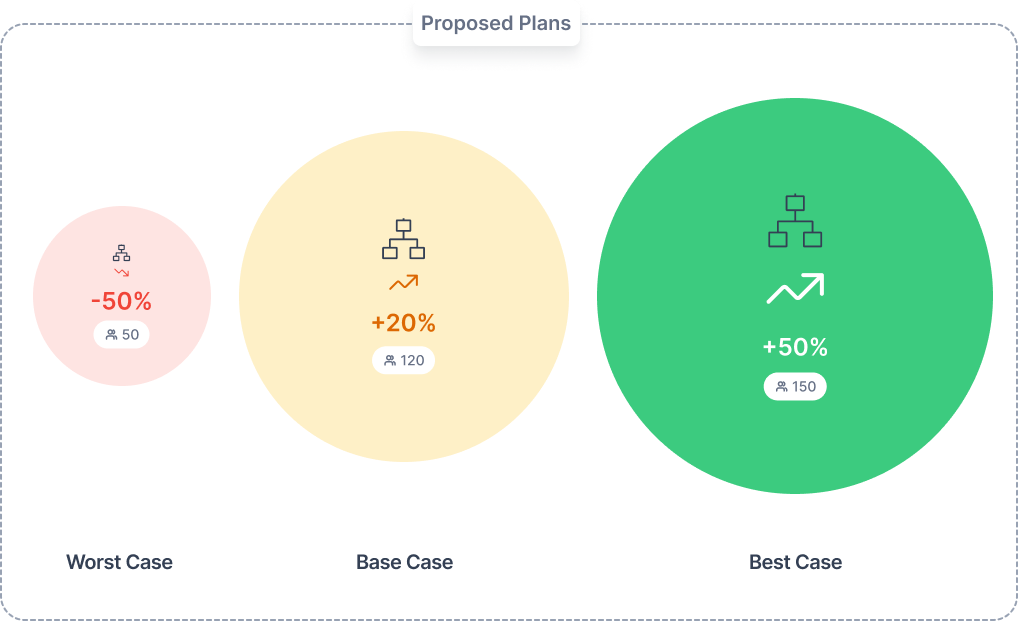Screen dimensions: 1018x621
Task: Choose the green Best Case circle
Action: [x=795, y=296]
